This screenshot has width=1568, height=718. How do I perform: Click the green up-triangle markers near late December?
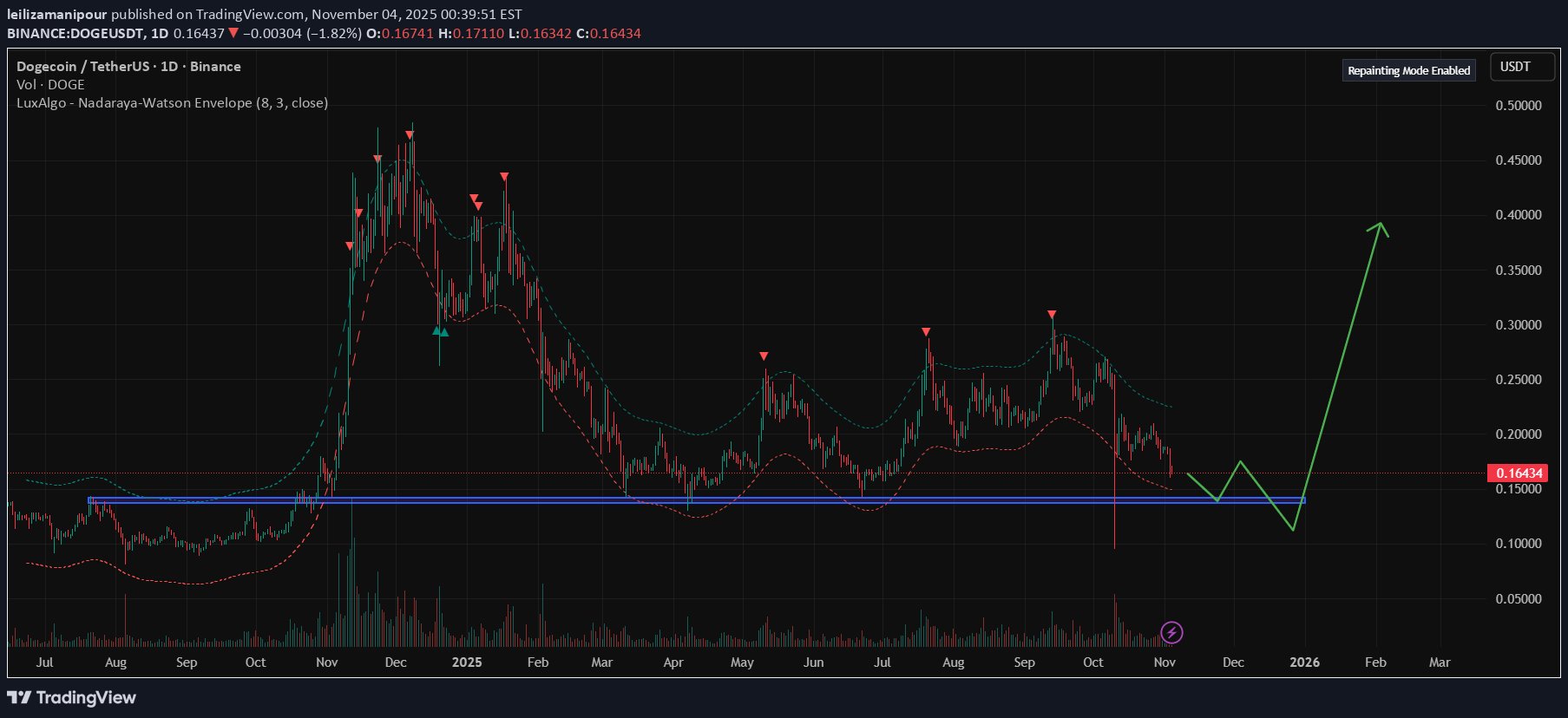click(x=441, y=331)
